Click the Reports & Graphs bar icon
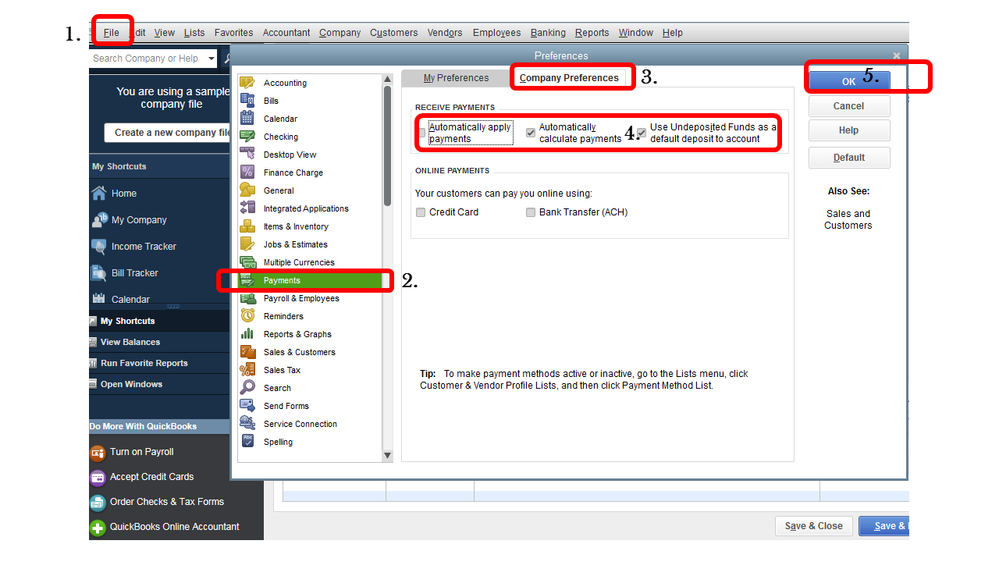Viewport: 999px width, 562px height. [x=247, y=333]
